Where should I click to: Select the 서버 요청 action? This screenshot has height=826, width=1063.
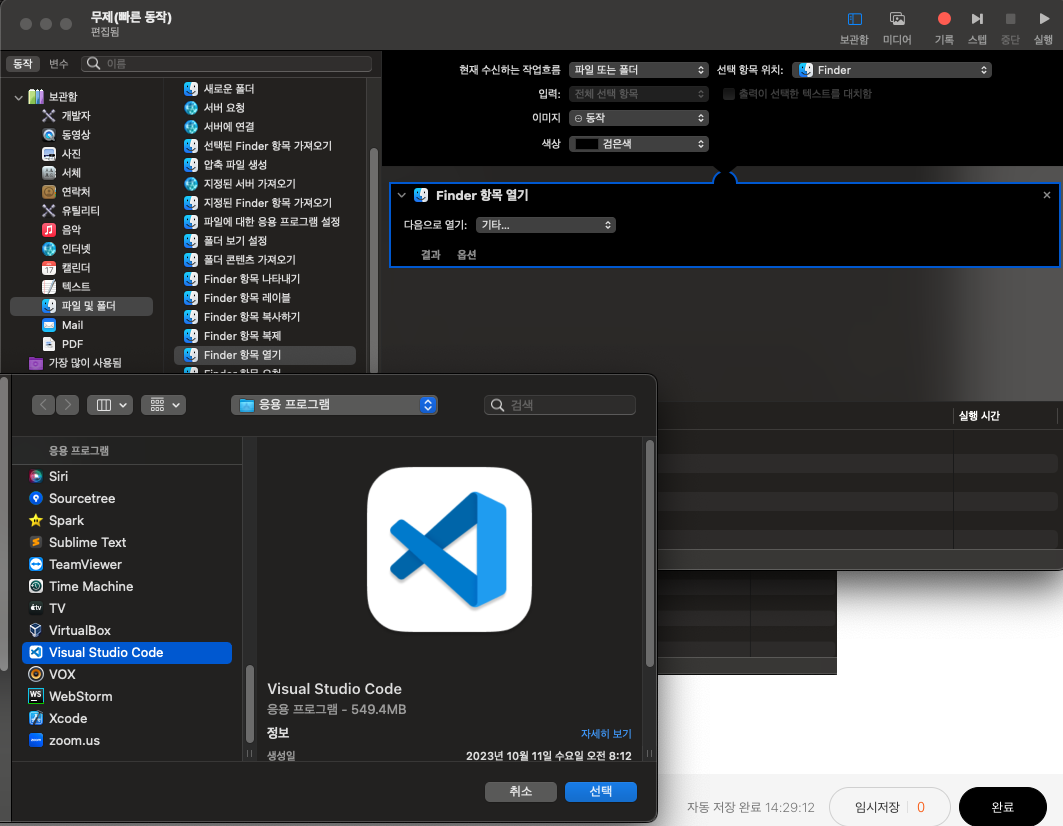pyautogui.click(x=224, y=108)
